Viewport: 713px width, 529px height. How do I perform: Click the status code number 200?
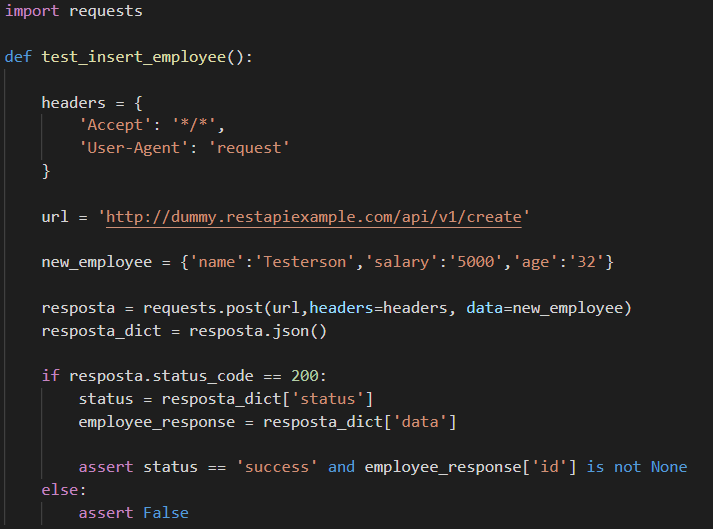click(305, 376)
